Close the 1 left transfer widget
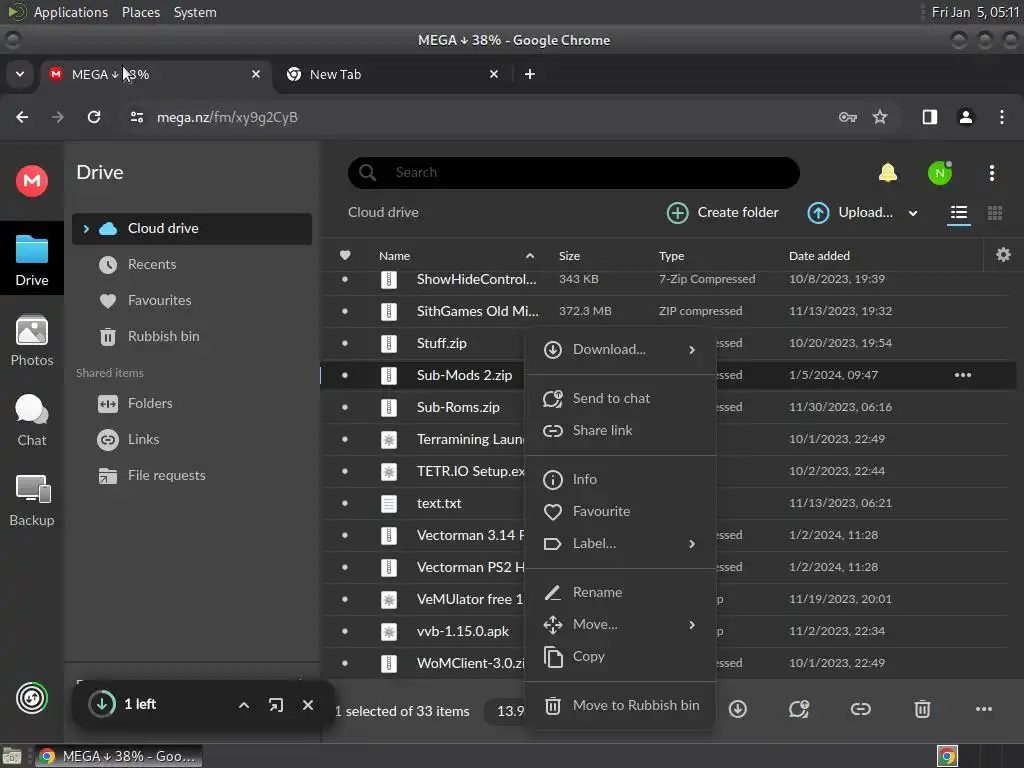1024x768 pixels. [308, 705]
